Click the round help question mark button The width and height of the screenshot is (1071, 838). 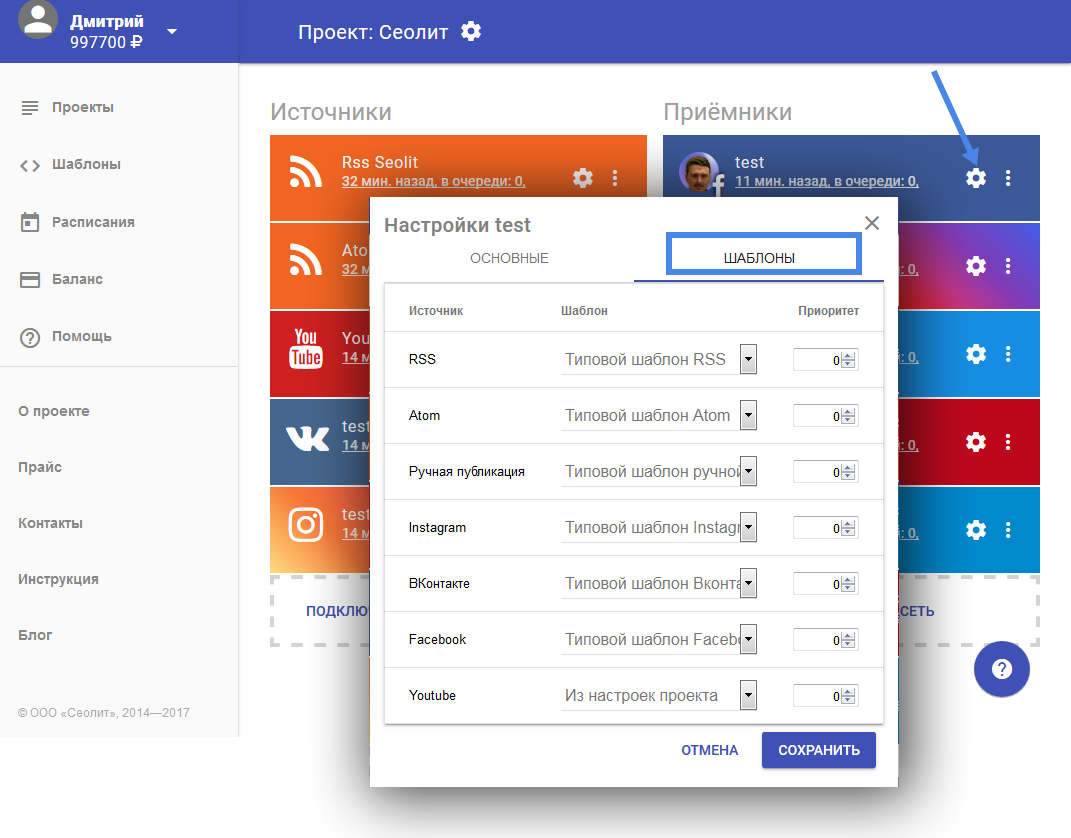(x=1002, y=669)
